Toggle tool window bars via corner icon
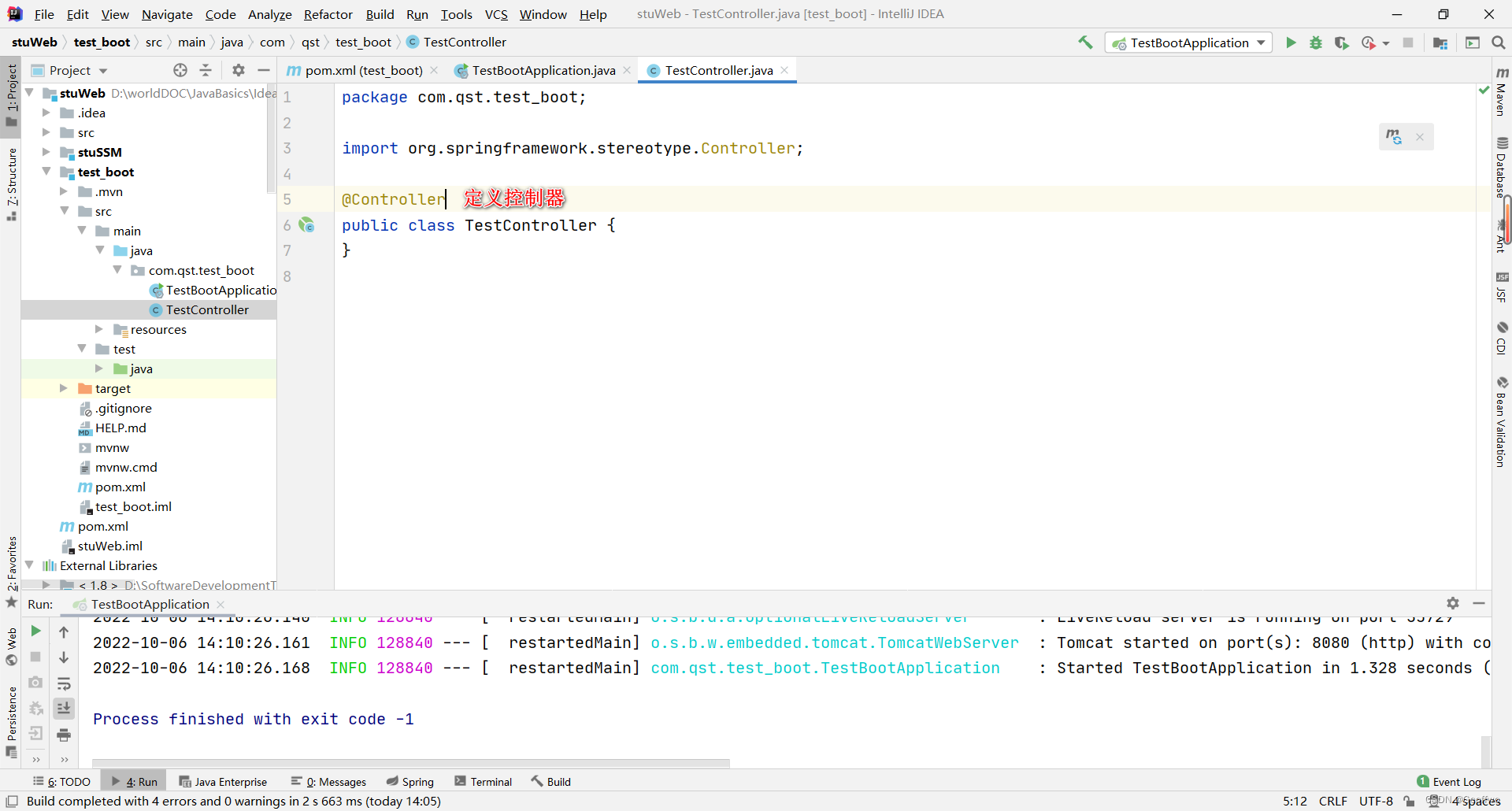 [12, 801]
